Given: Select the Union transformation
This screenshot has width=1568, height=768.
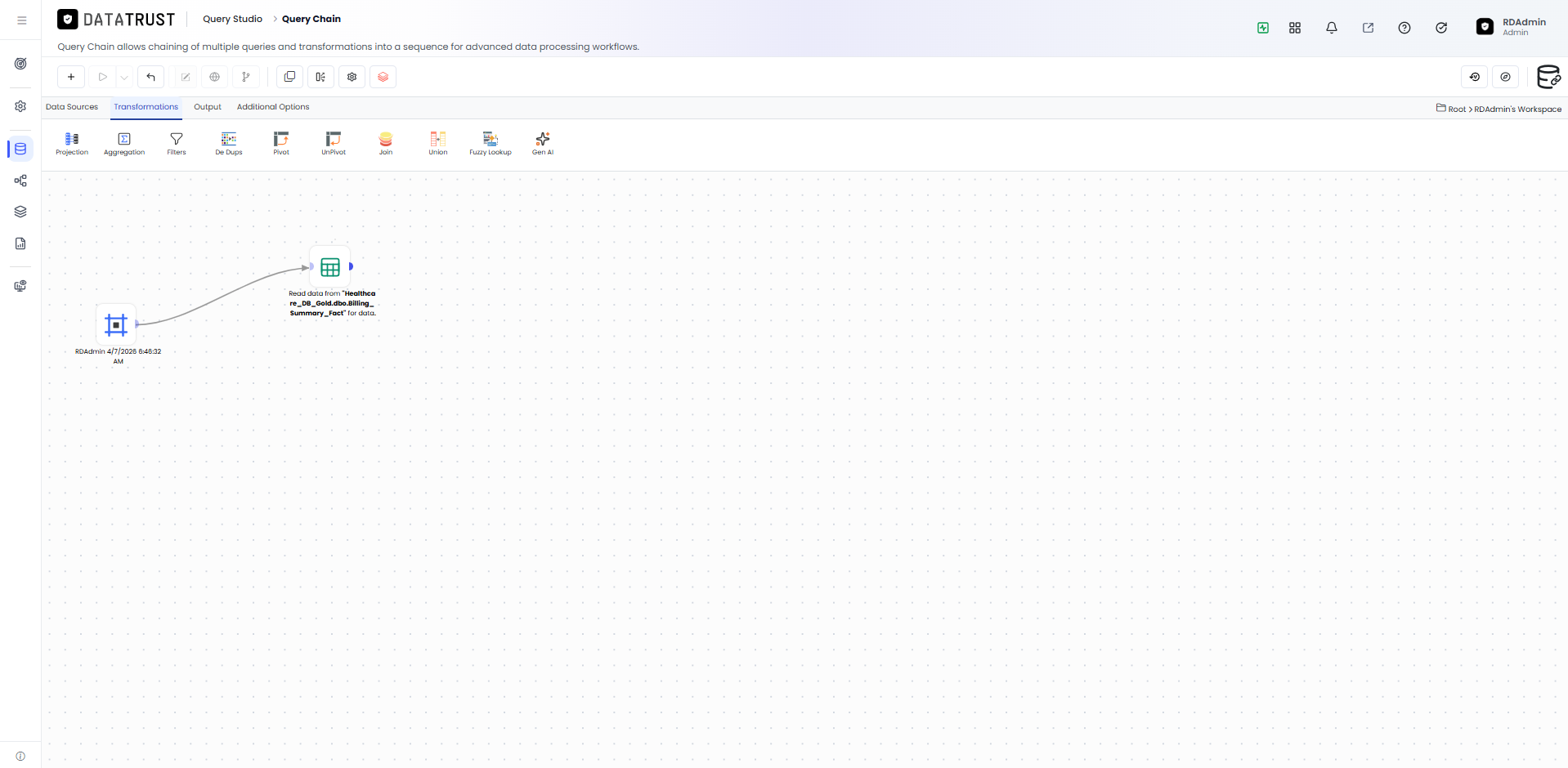Looking at the screenshot, I should (438, 143).
